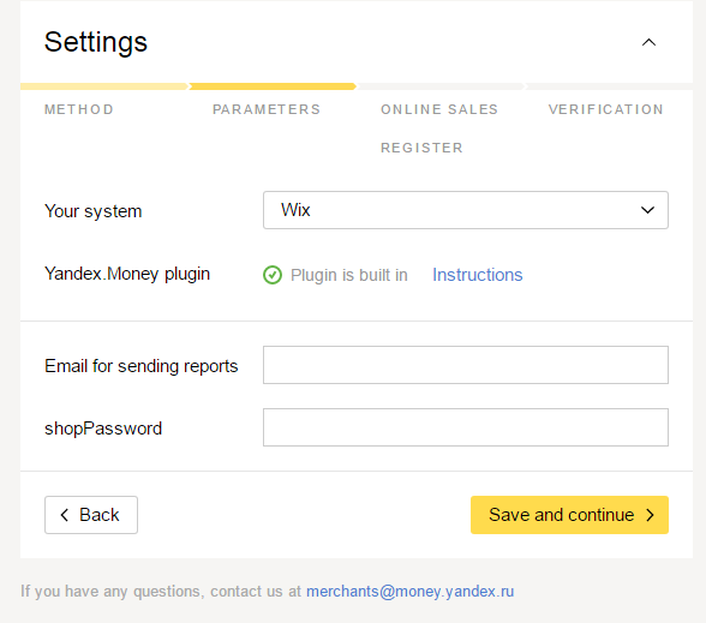Switch to the Verification step tab

(606, 109)
